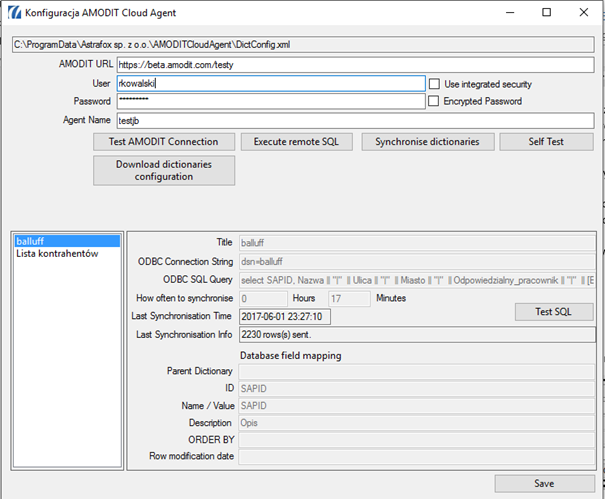Click the Description field containing Opis
Viewport: 605px width, 499px height.
click(x=416, y=423)
